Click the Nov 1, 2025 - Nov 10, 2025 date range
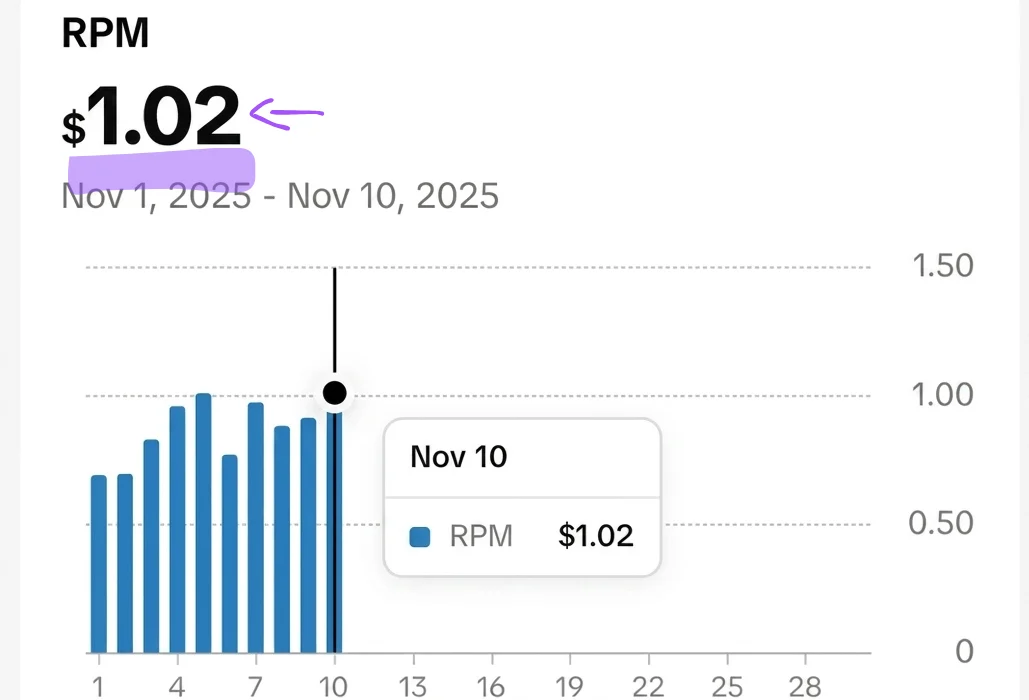This screenshot has height=700, width=1029. 280,196
